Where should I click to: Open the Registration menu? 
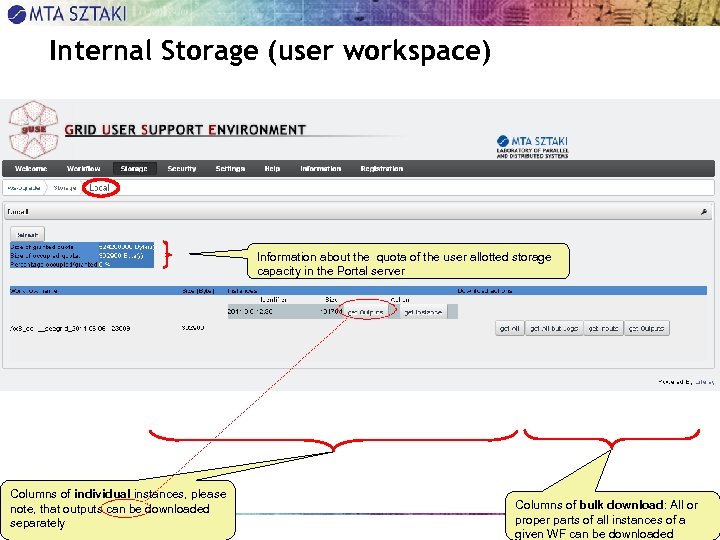[382, 169]
